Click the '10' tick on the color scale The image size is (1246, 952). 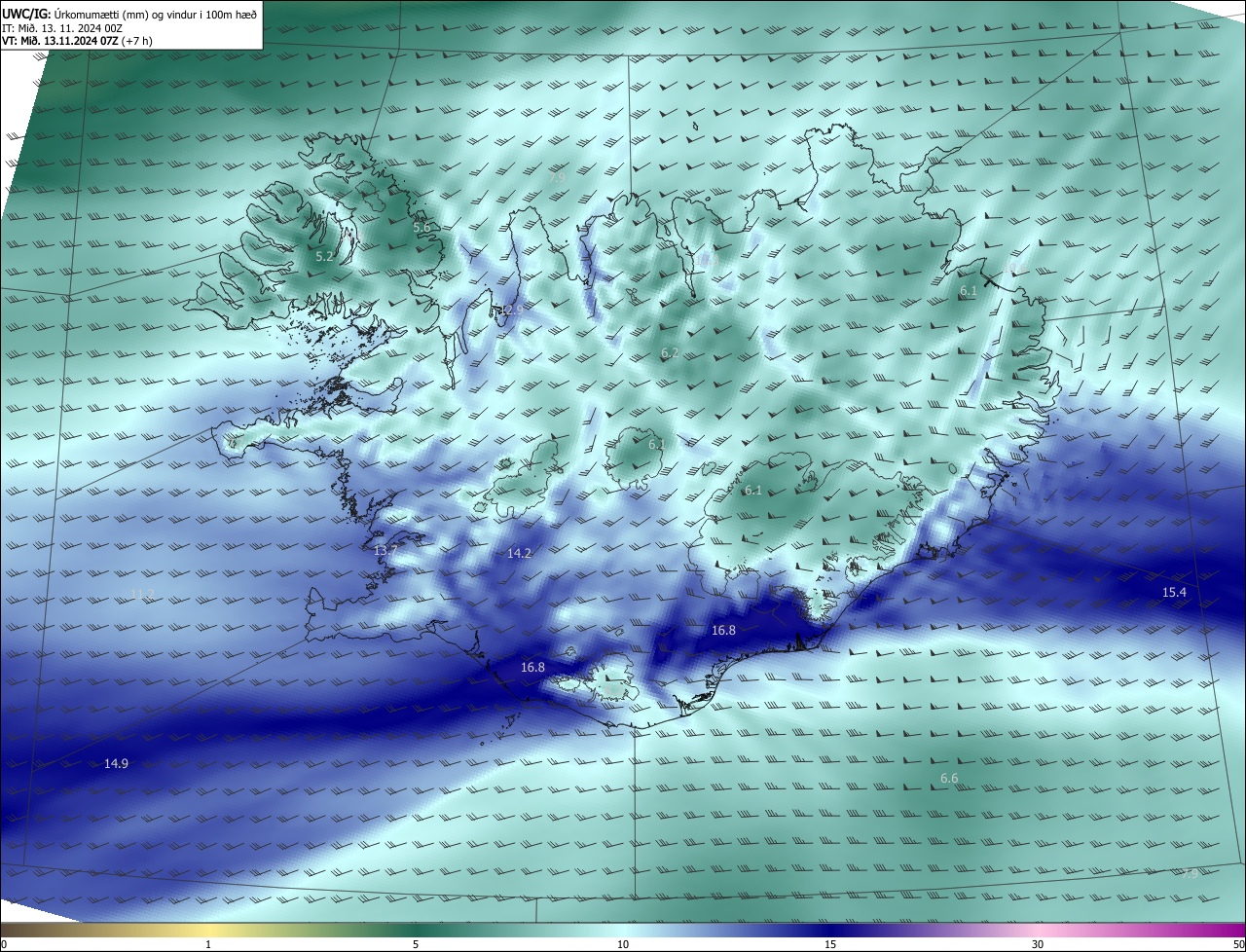(623, 945)
